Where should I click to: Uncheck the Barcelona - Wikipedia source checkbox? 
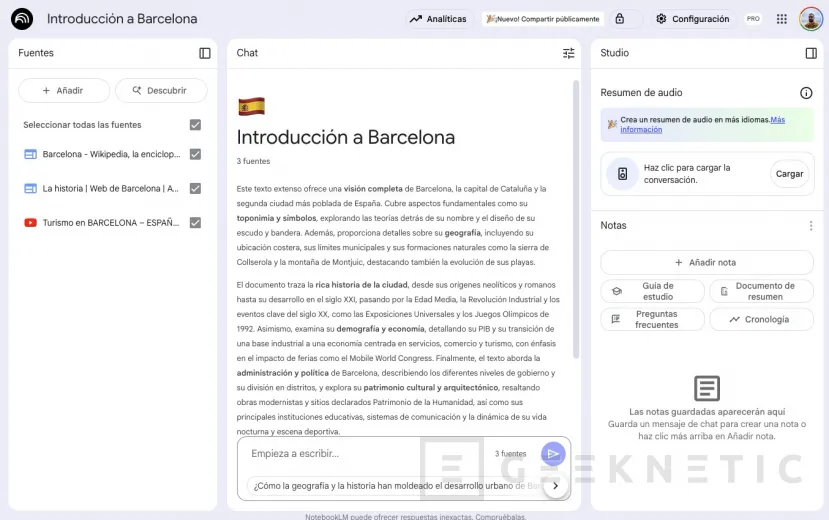pos(195,154)
